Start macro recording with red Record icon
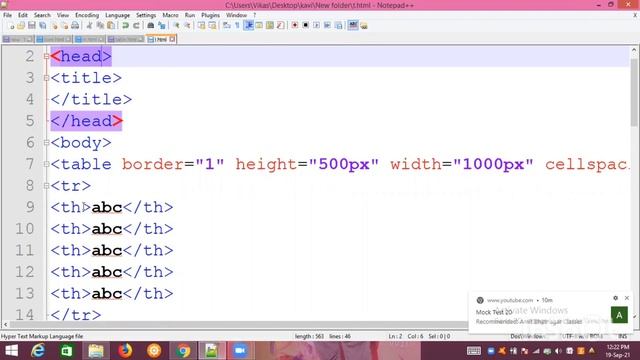This screenshot has width=640, height=360. click(x=294, y=25)
